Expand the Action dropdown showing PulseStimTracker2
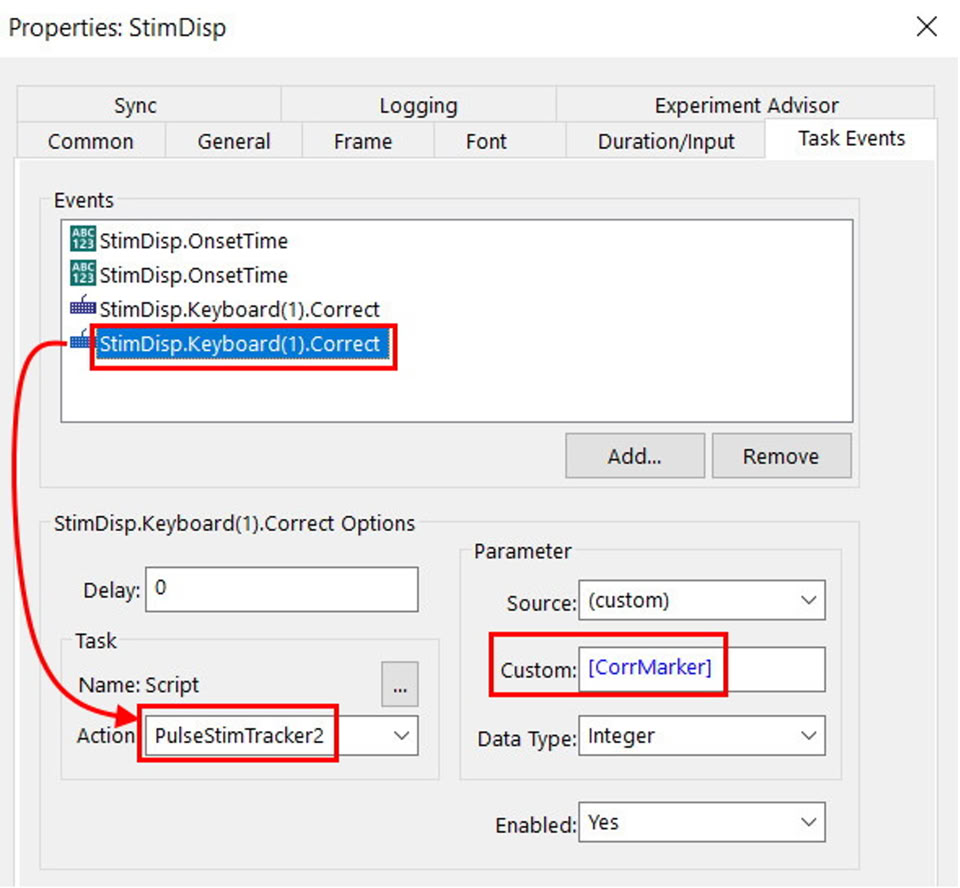The image size is (960, 888). coord(402,735)
